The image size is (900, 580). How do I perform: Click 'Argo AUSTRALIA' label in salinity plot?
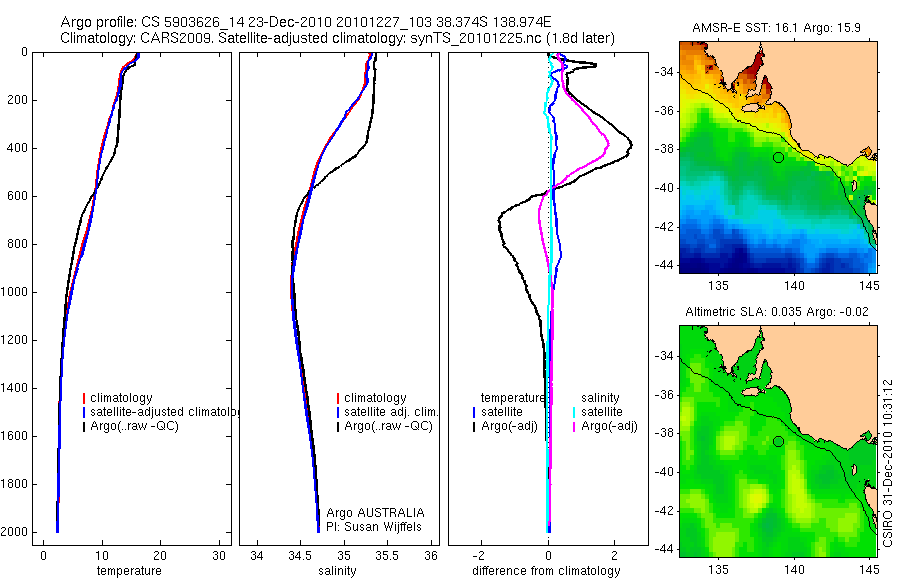375,513
